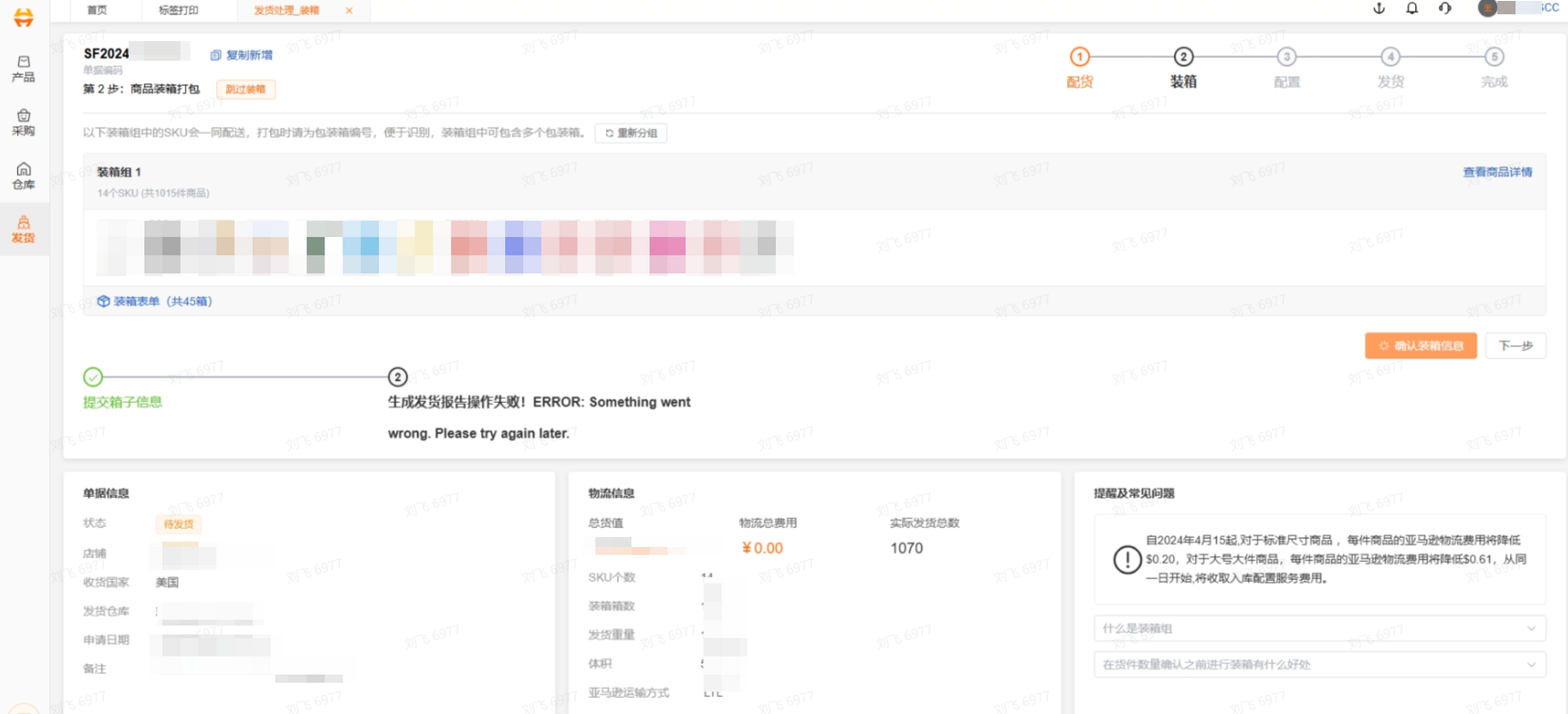
Task: Close the 发货处理_装箱 tab
Action: 350,11
